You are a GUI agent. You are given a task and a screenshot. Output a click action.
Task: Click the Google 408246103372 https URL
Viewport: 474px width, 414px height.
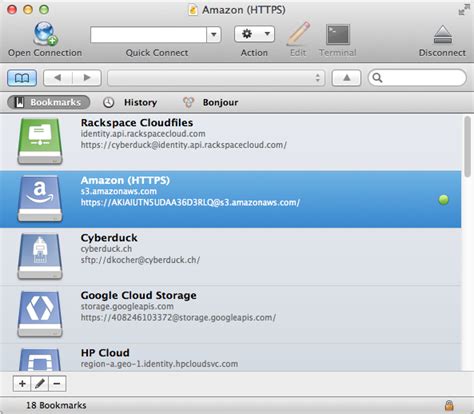pyautogui.click(x=178, y=318)
